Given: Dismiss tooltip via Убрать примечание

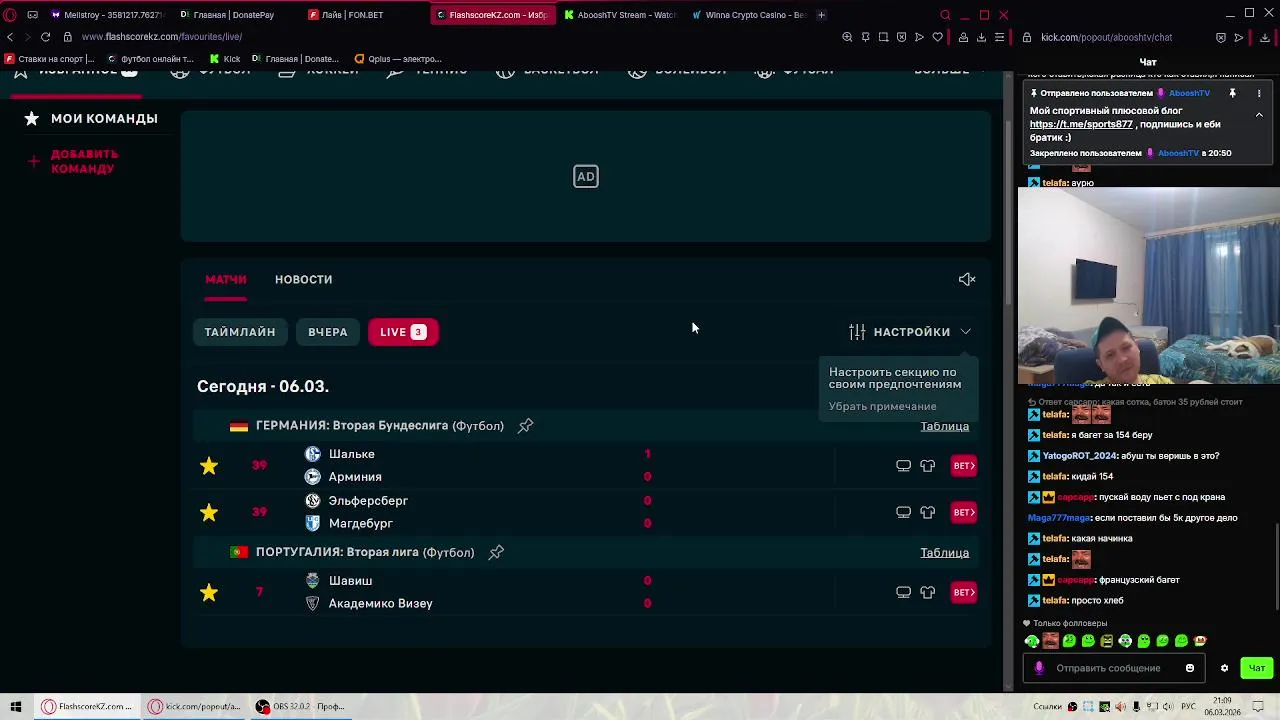Looking at the screenshot, I should point(882,406).
